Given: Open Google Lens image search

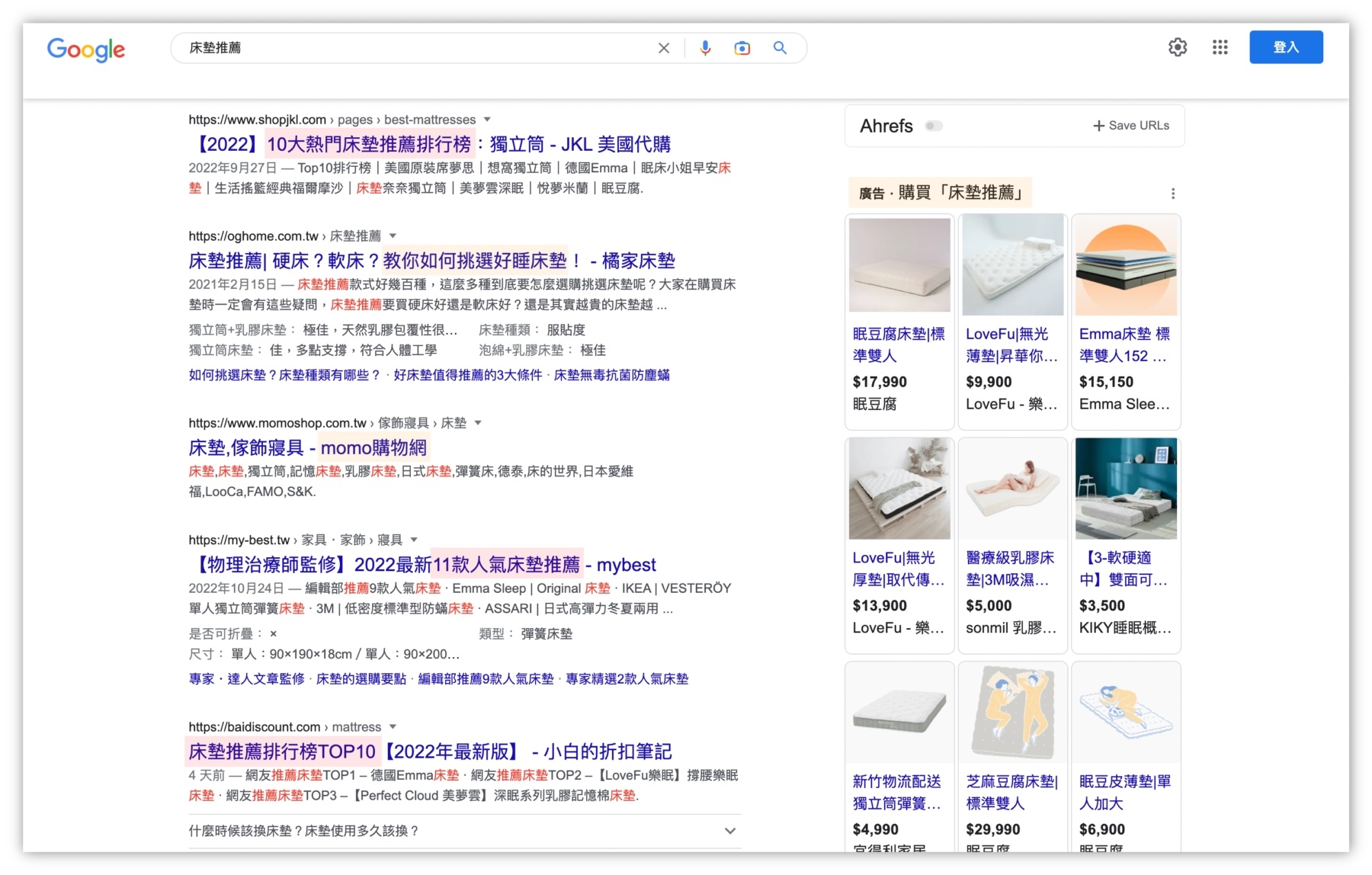Looking at the screenshot, I should [742, 47].
